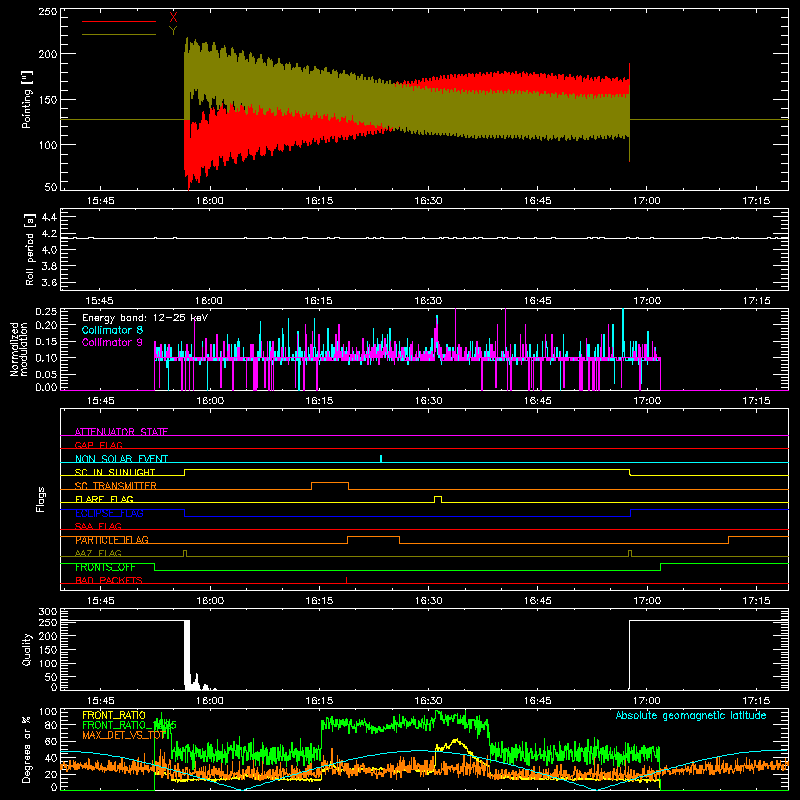The height and width of the screenshot is (800, 800).
Task: Click the 4.4 value on Roll period axis
Action: coord(49,217)
